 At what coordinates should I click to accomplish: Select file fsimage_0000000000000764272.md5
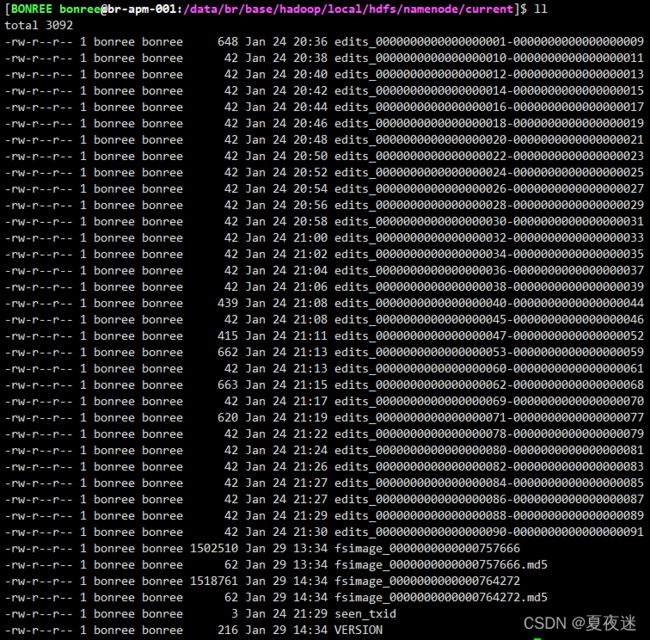(441, 597)
